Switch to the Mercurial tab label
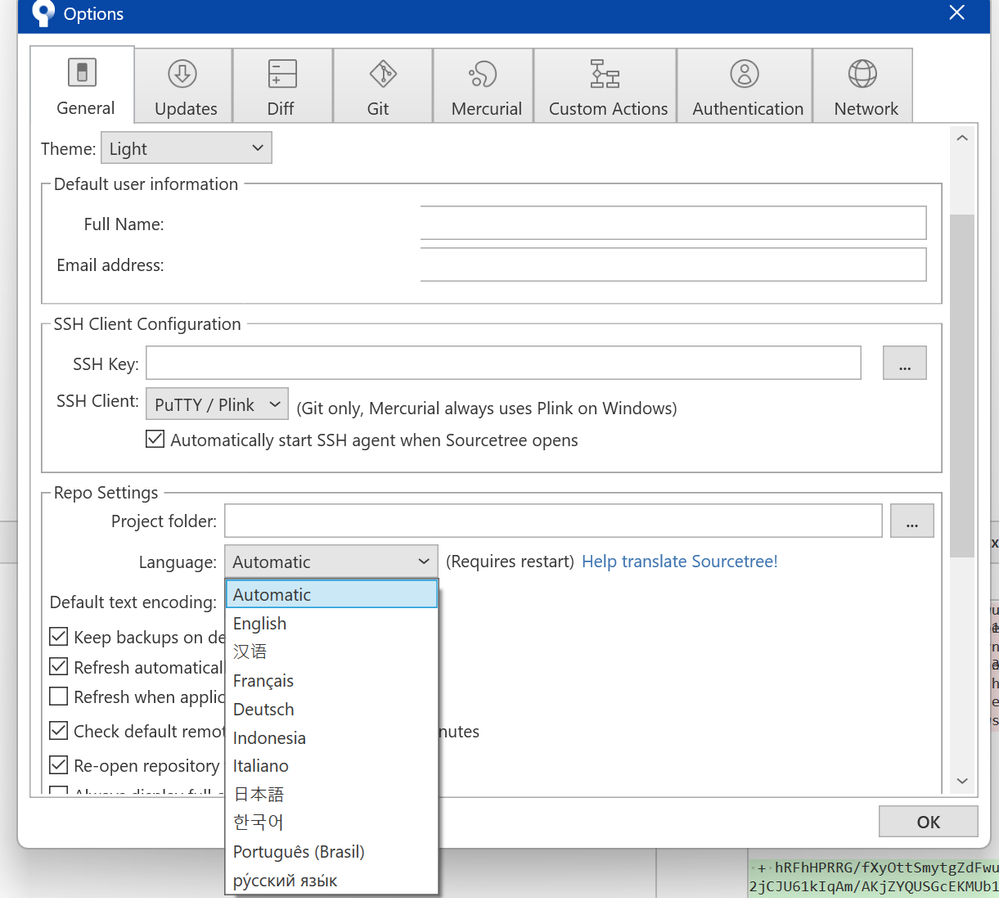The width and height of the screenshot is (999, 898). coord(486,109)
